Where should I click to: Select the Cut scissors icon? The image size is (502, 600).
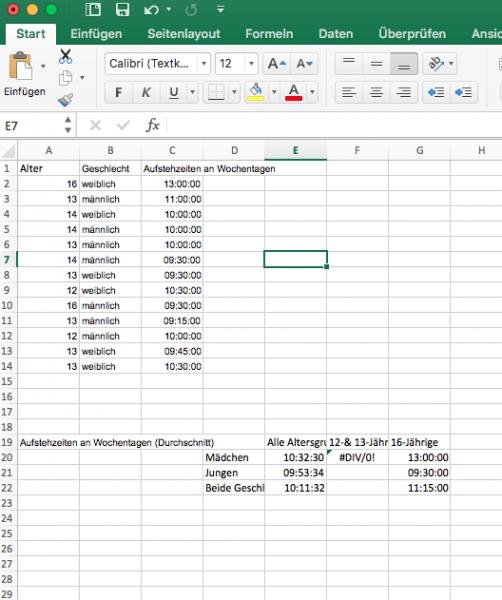(x=65, y=56)
